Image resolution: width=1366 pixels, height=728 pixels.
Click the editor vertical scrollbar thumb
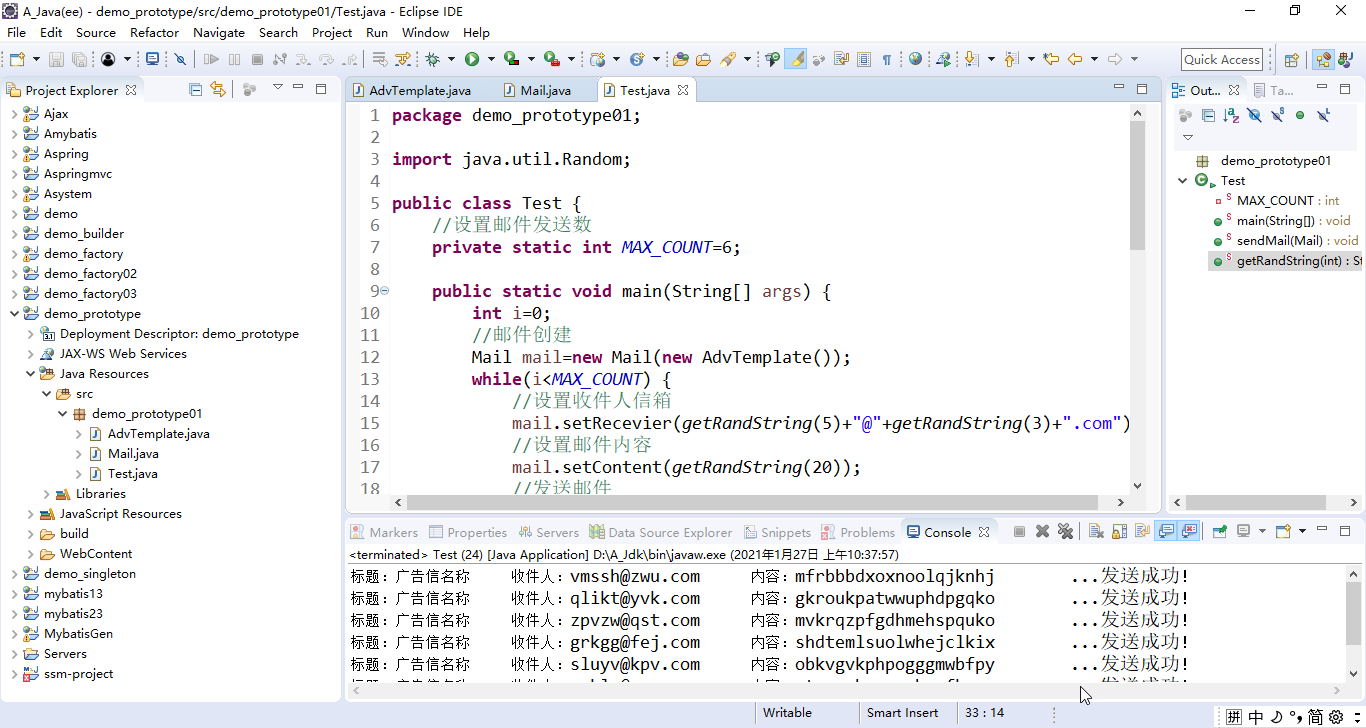point(1137,186)
